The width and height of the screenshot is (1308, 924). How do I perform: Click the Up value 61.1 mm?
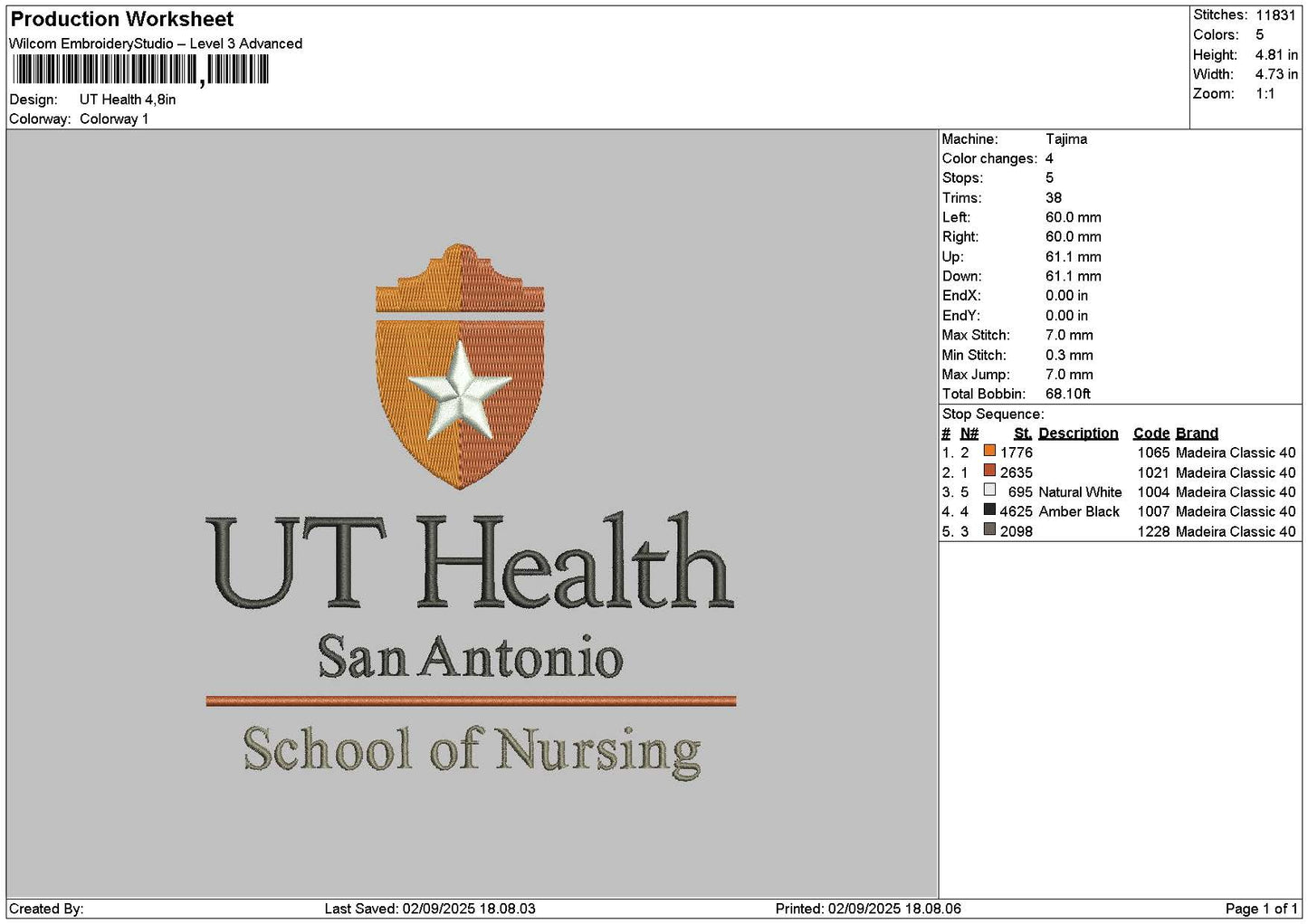coord(1074,257)
